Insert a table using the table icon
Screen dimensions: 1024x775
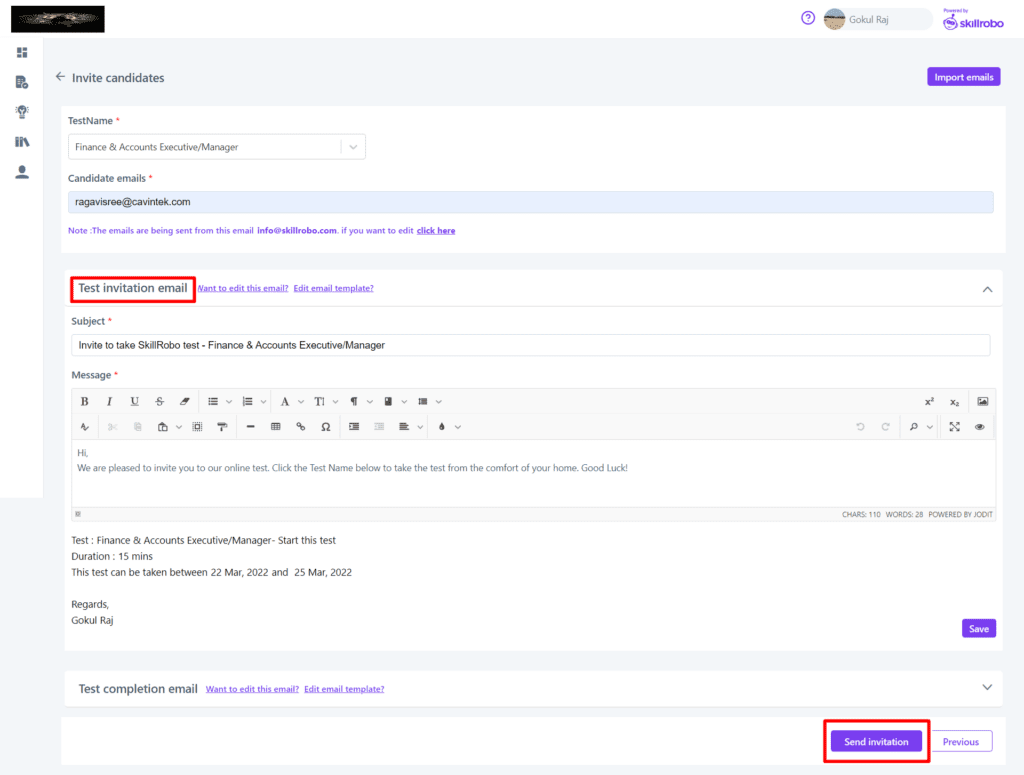(276, 427)
